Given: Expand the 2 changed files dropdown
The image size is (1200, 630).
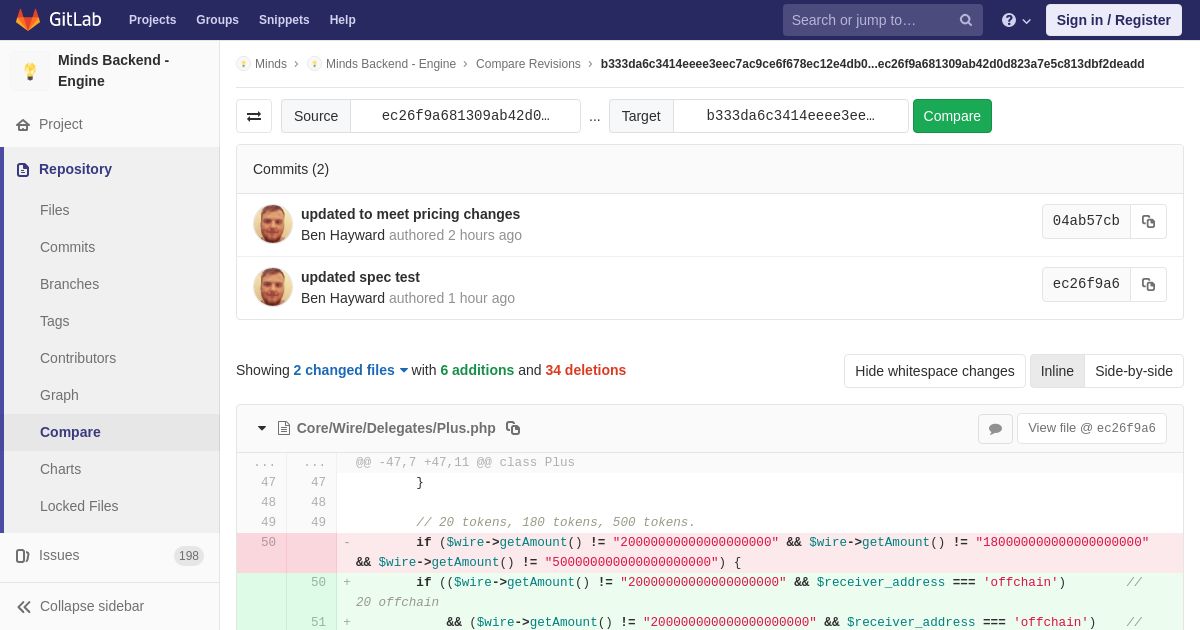Looking at the screenshot, I should pos(350,370).
